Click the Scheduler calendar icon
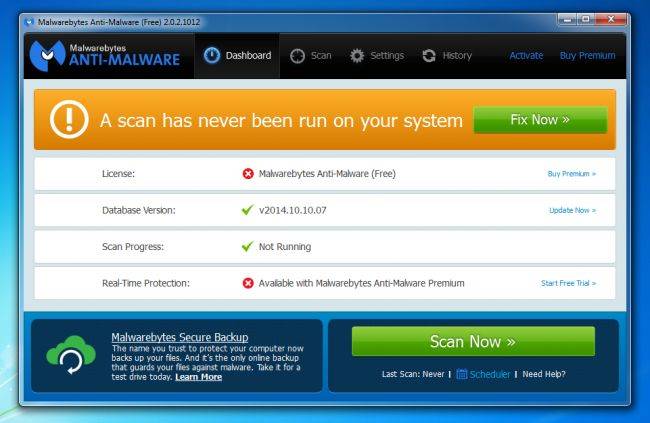Screen dimensions: 650x423 (x=461, y=374)
